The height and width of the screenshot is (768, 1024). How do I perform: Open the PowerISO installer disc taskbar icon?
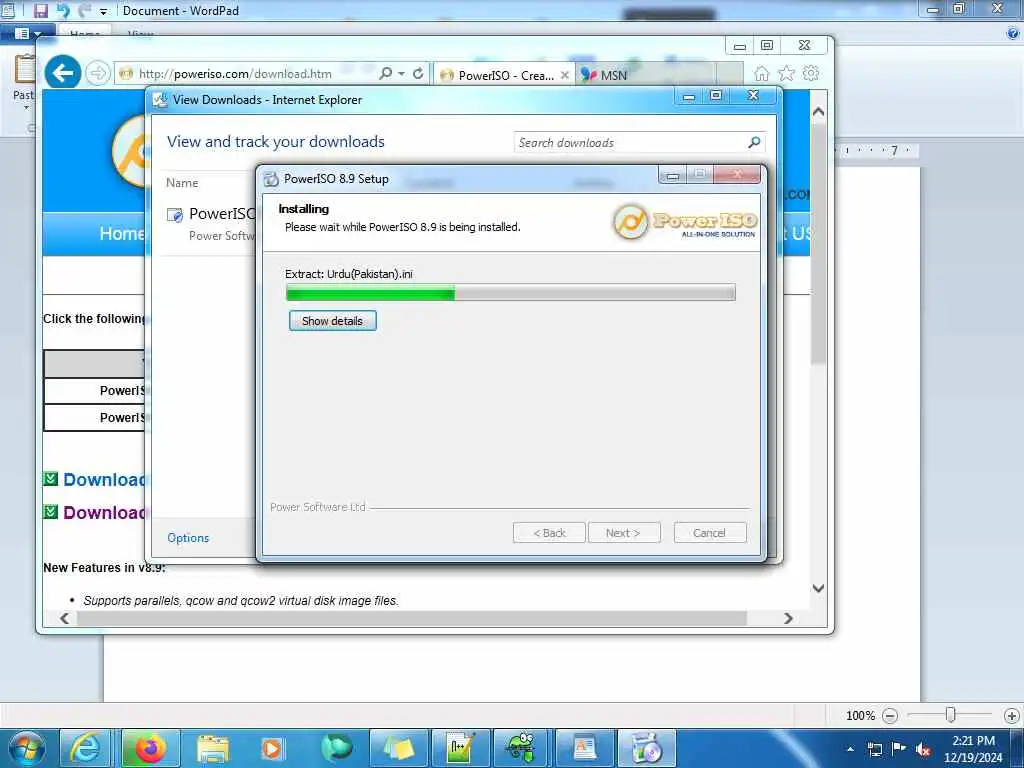(647, 748)
